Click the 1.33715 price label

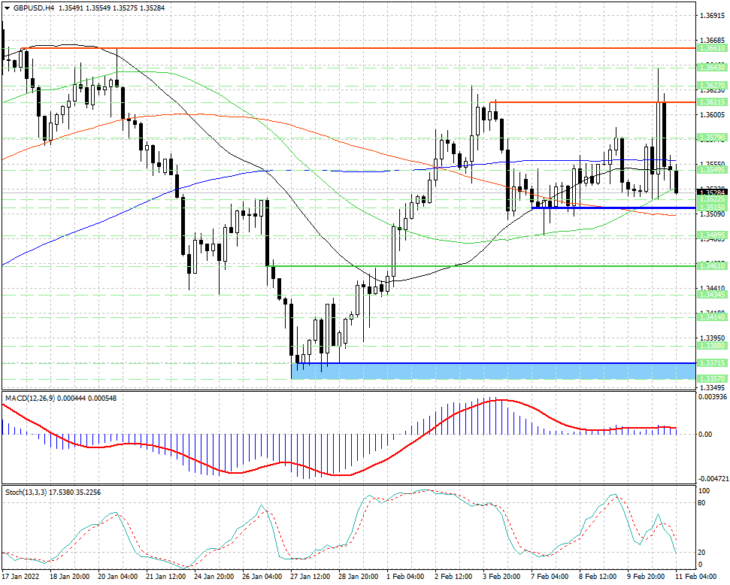pyautogui.click(x=712, y=363)
